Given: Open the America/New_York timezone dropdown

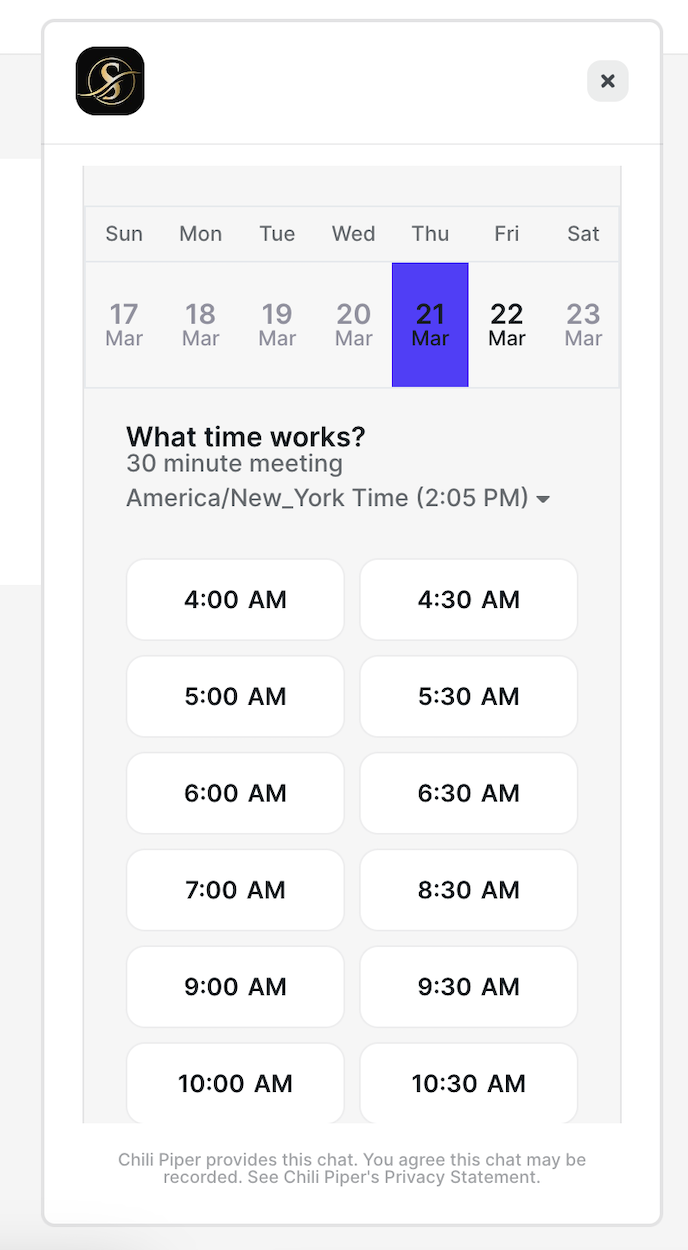Looking at the screenshot, I should click(x=338, y=498).
